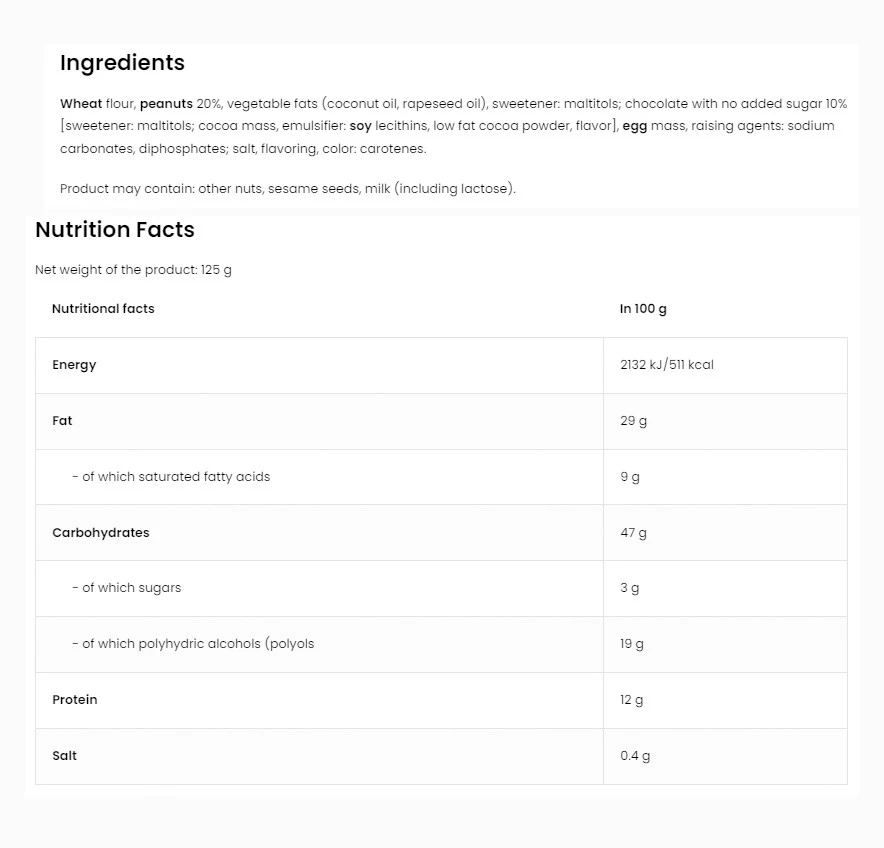This screenshot has height=848, width=884.
Task: Select the net weight 125 g line
Action: [133, 270]
